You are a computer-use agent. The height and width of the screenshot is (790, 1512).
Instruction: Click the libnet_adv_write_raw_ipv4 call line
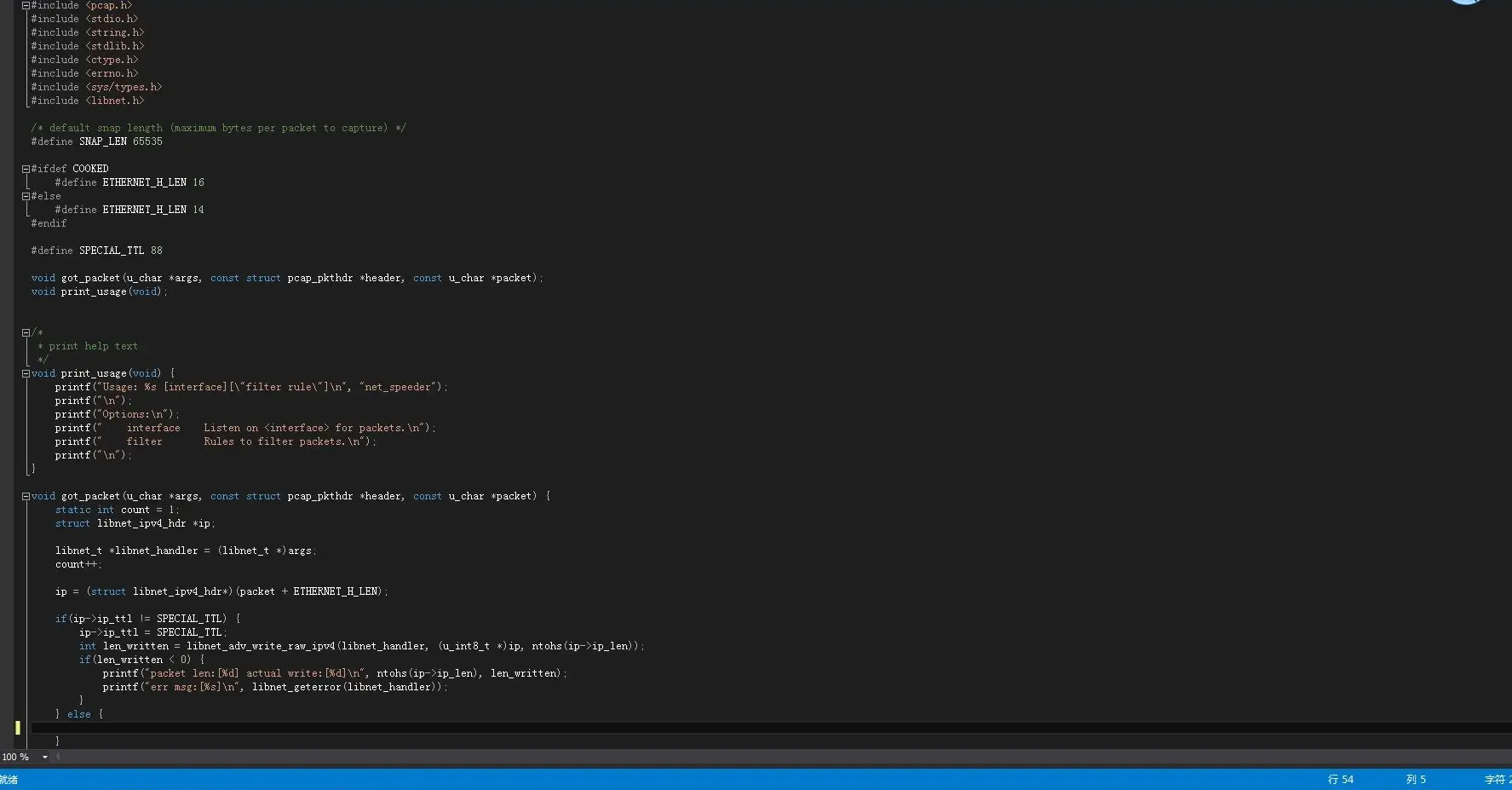pos(362,646)
